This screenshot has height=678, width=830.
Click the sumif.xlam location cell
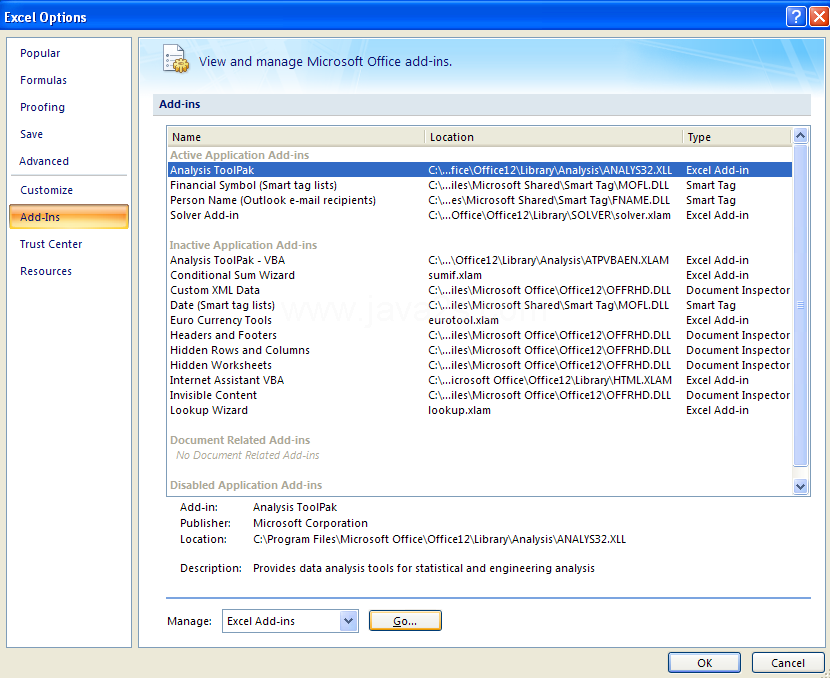click(x=455, y=275)
